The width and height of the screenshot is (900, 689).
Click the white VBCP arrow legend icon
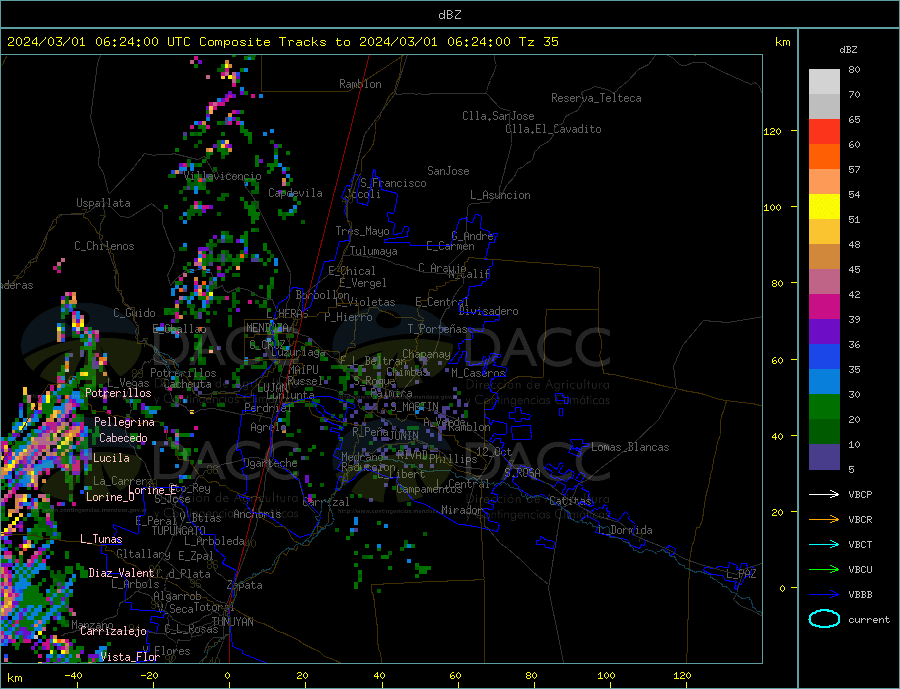[x=824, y=494]
